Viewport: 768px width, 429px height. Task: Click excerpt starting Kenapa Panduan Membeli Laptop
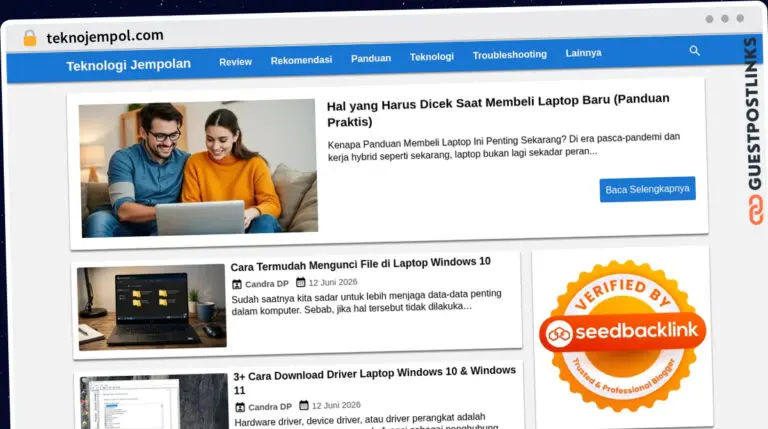click(504, 147)
